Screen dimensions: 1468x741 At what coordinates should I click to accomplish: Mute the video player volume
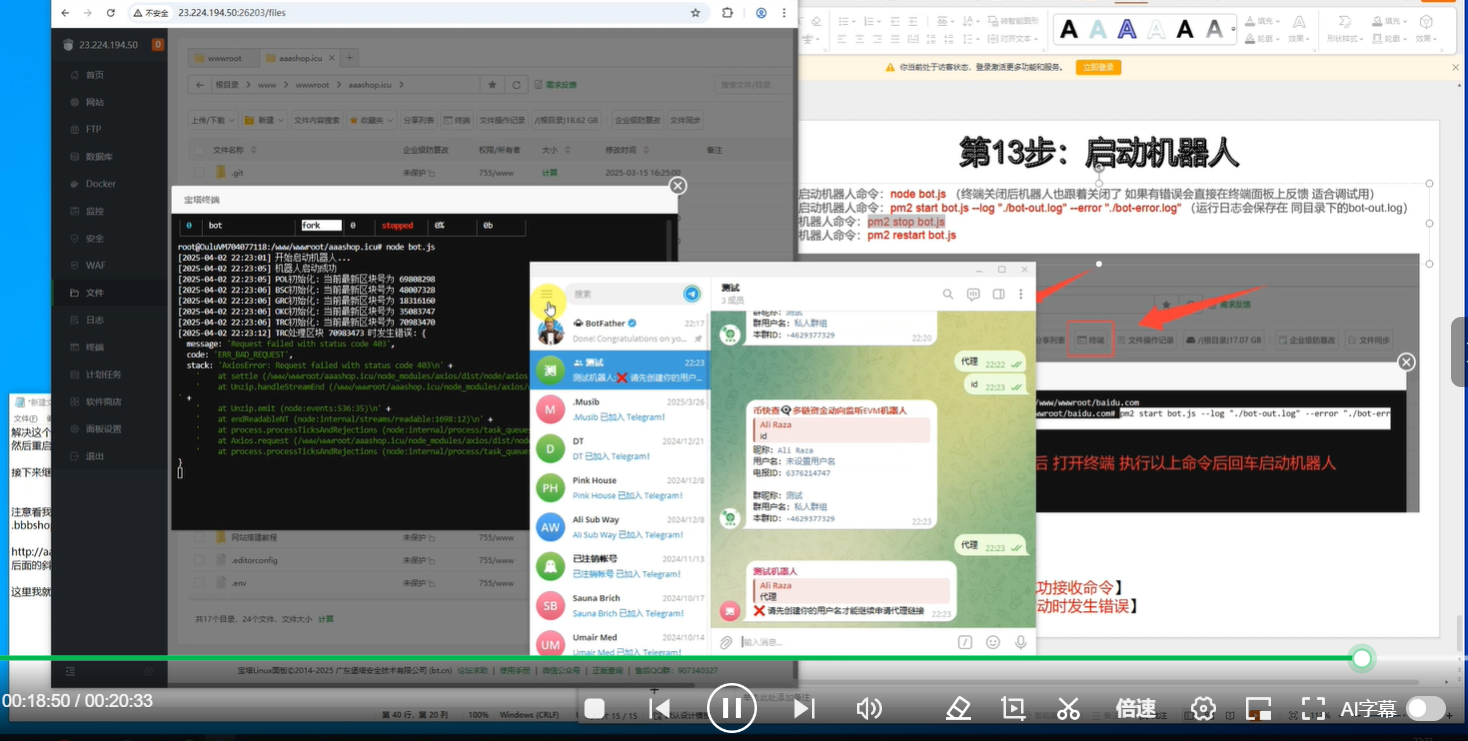869,709
